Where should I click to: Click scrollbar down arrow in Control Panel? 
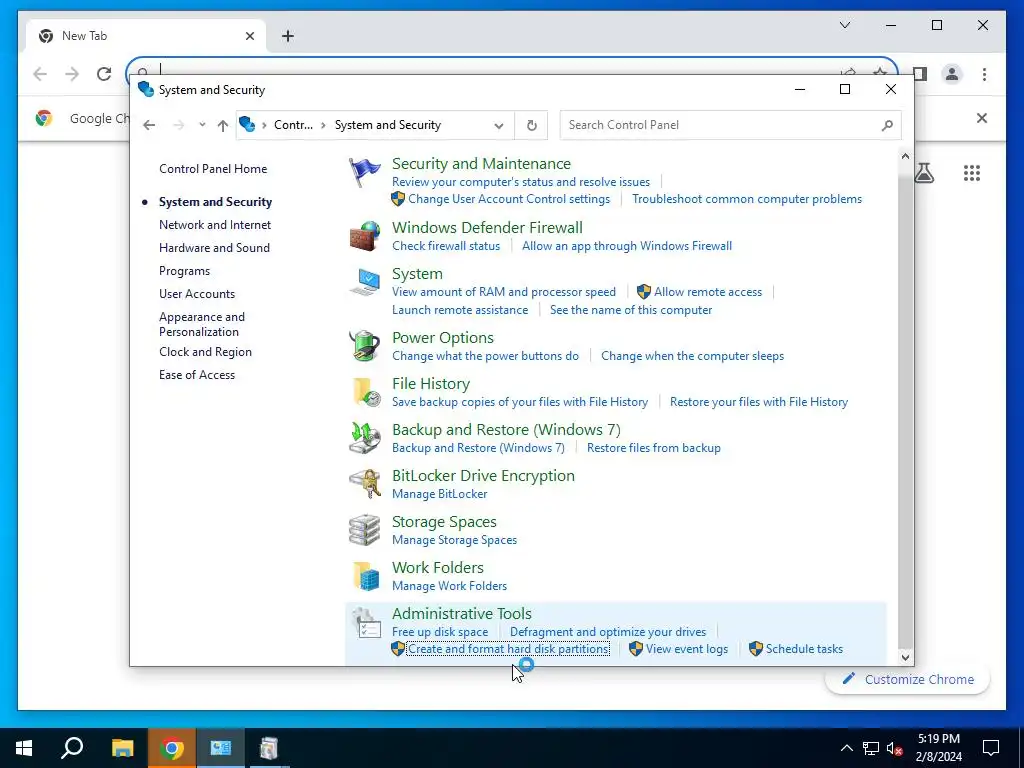click(x=905, y=658)
